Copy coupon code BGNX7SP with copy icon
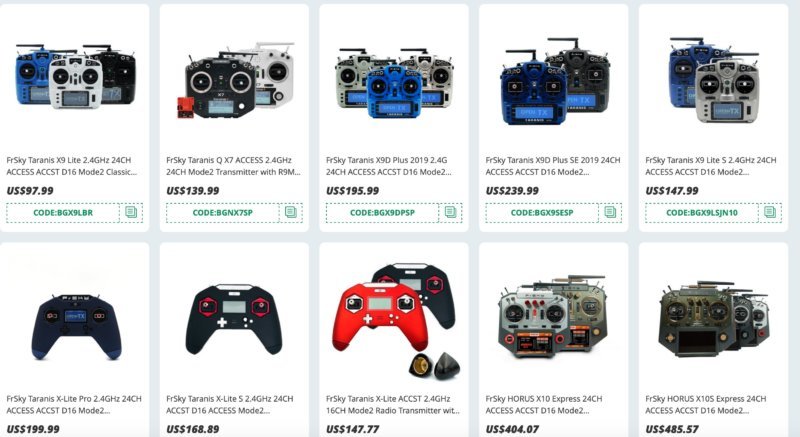 point(291,212)
